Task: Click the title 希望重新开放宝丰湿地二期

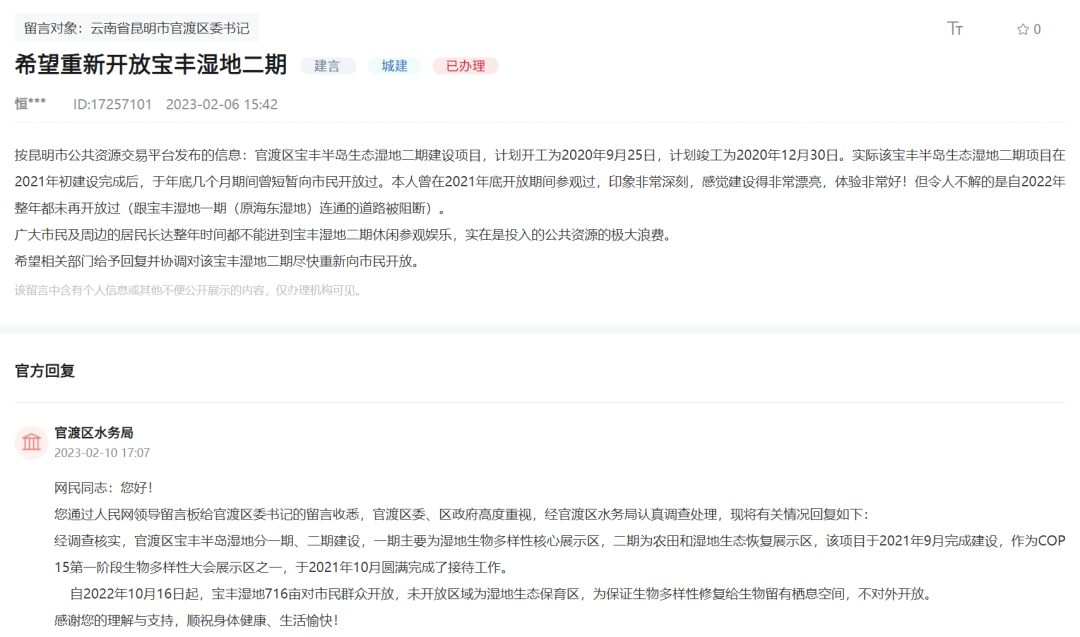Action: (x=150, y=65)
